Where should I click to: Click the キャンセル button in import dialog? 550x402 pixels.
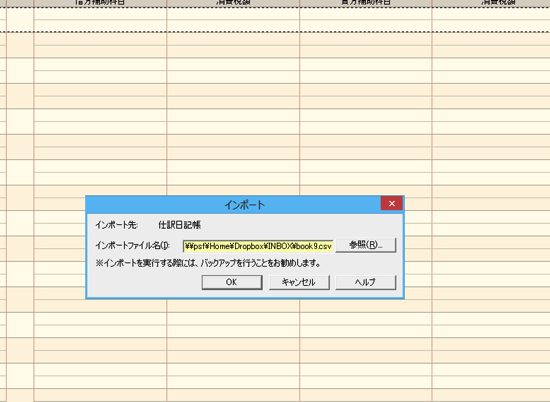tap(299, 282)
